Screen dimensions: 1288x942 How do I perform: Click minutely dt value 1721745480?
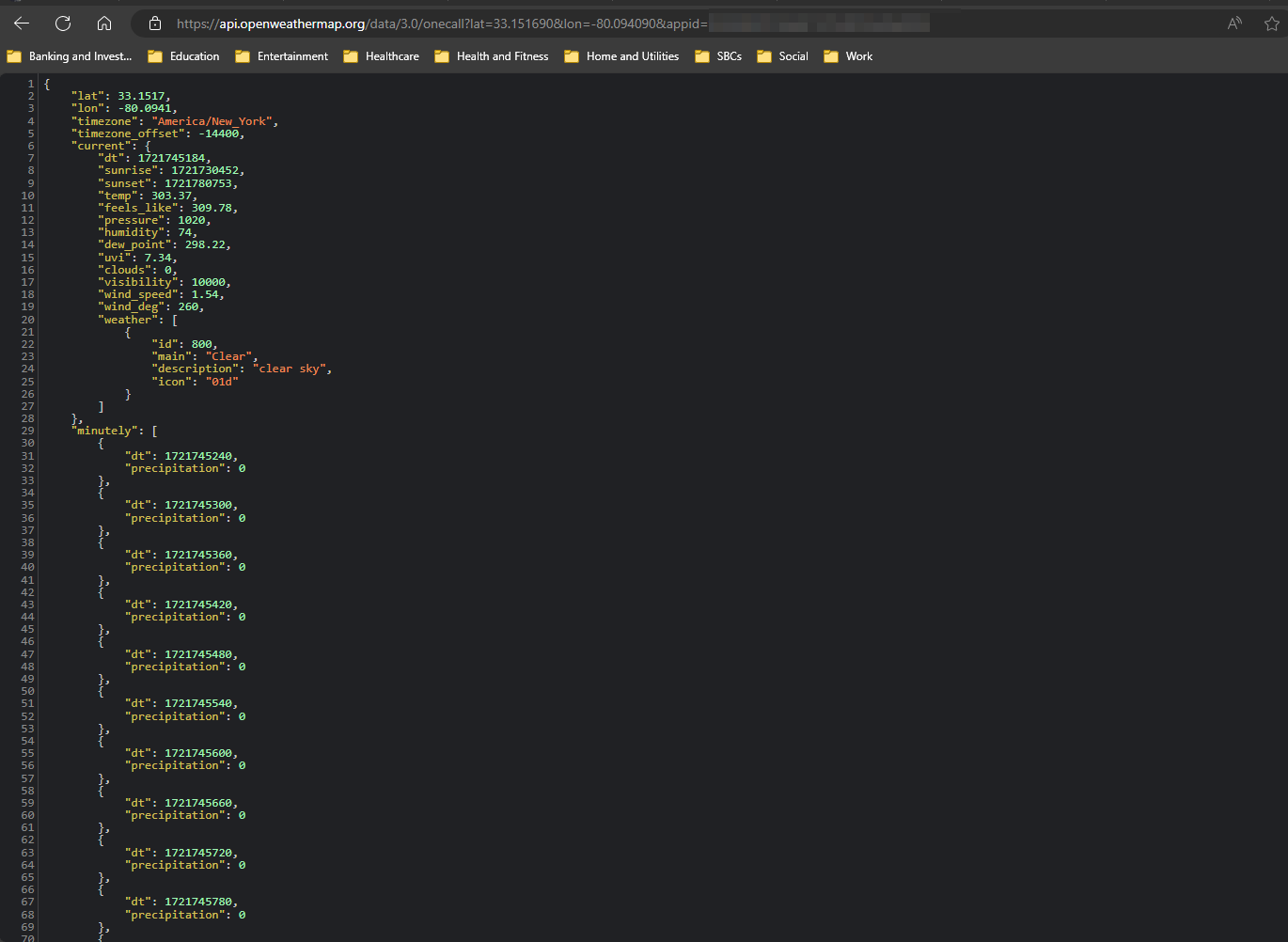click(198, 654)
